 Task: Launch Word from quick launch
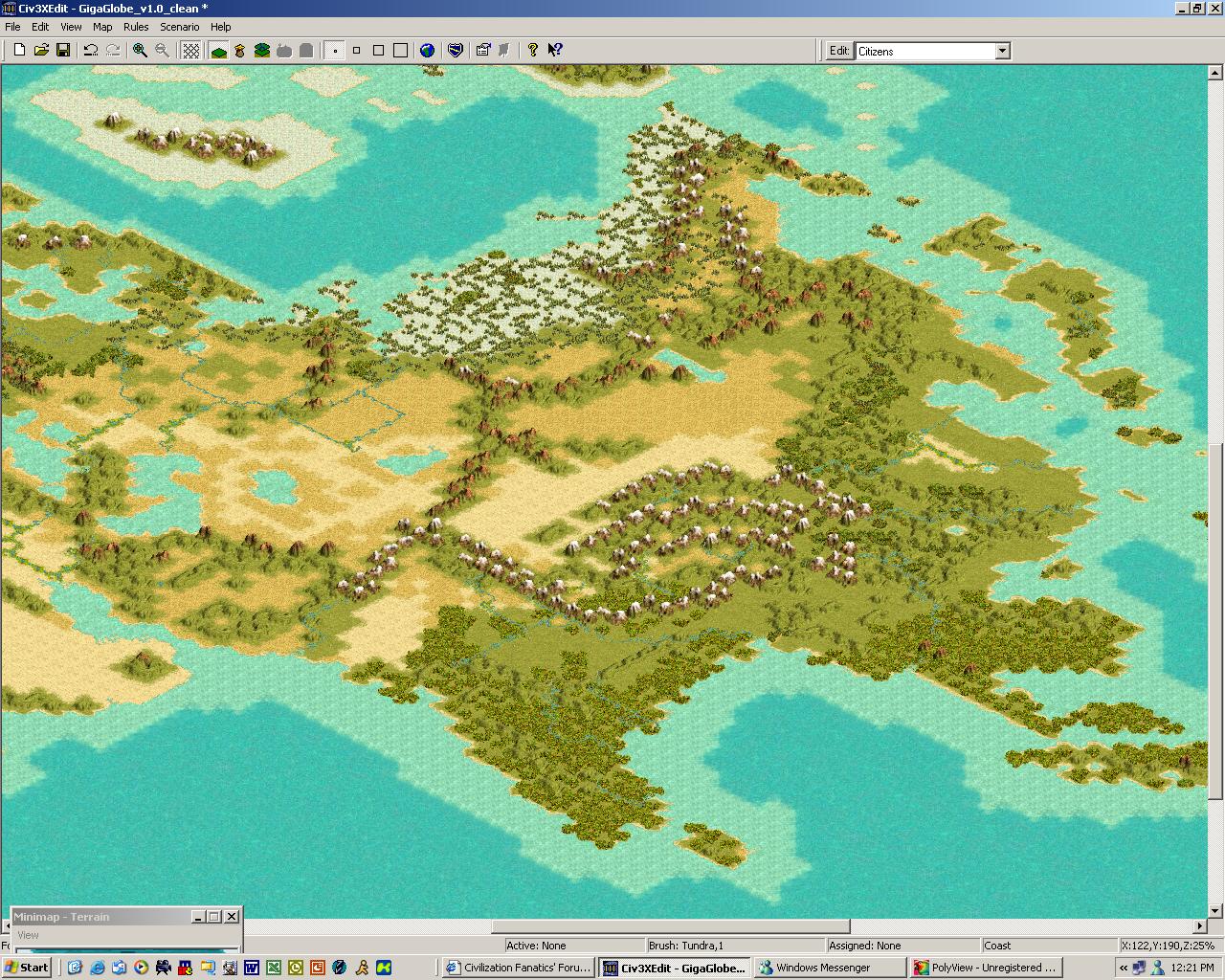coord(252,968)
